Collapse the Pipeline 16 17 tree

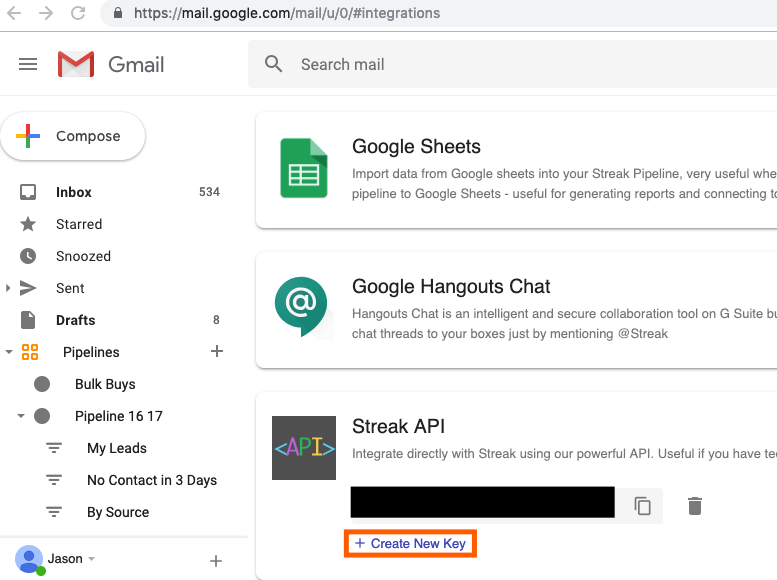pos(21,416)
